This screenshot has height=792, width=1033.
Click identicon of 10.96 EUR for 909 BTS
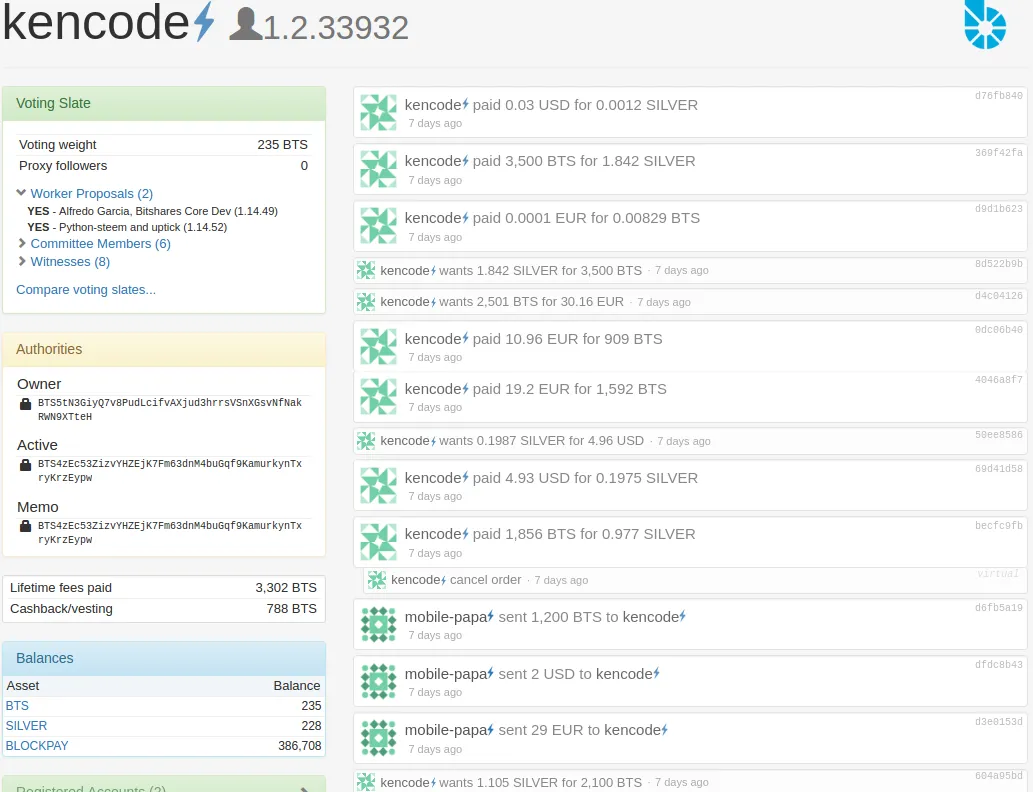[x=379, y=346]
